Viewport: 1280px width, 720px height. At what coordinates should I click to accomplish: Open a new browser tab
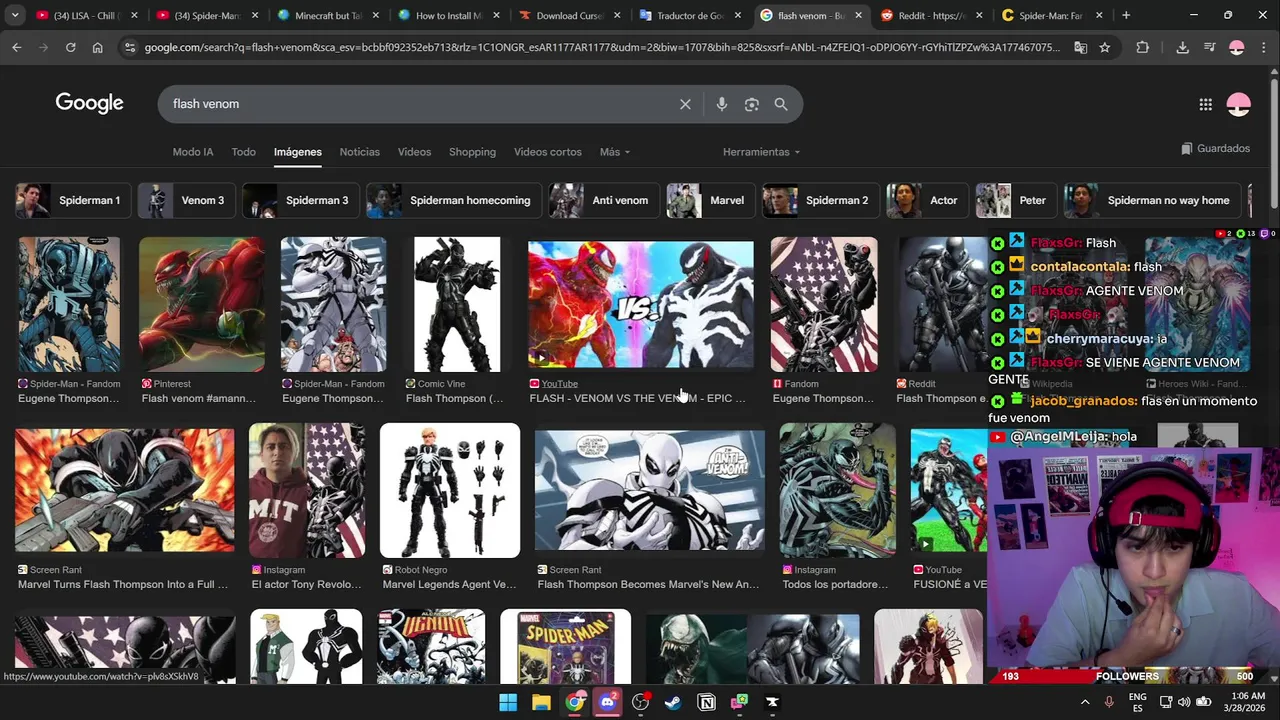tap(1125, 15)
